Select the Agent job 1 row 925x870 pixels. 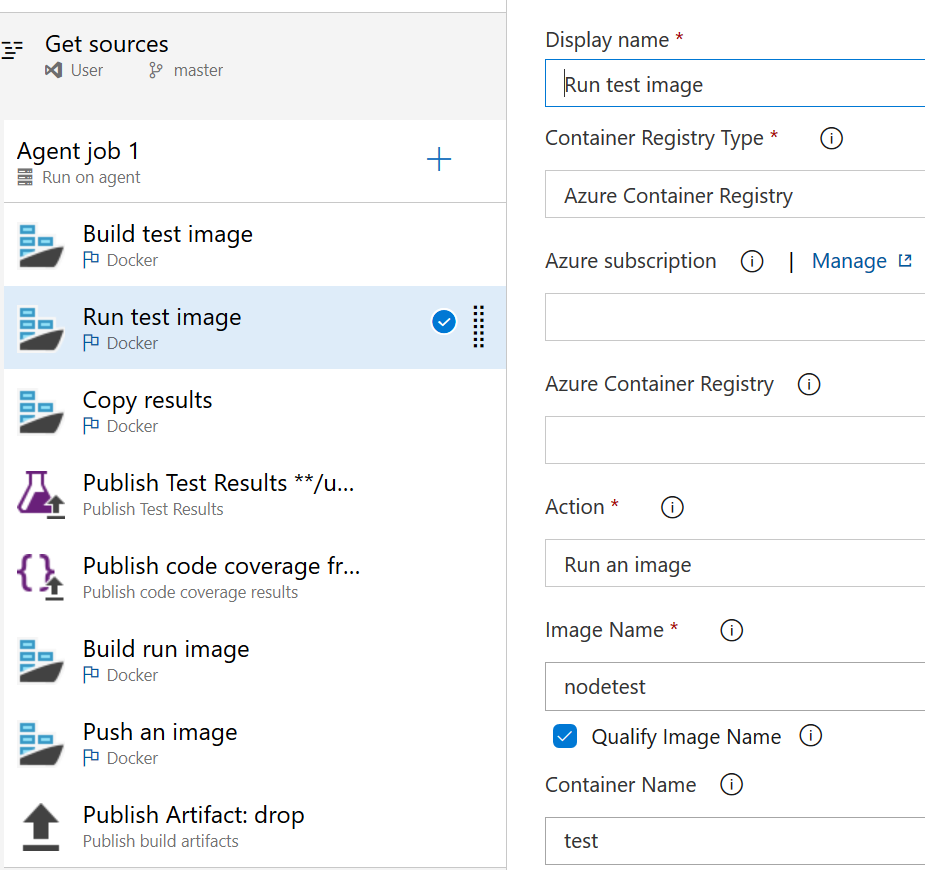pyautogui.click(x=255, y=162)
